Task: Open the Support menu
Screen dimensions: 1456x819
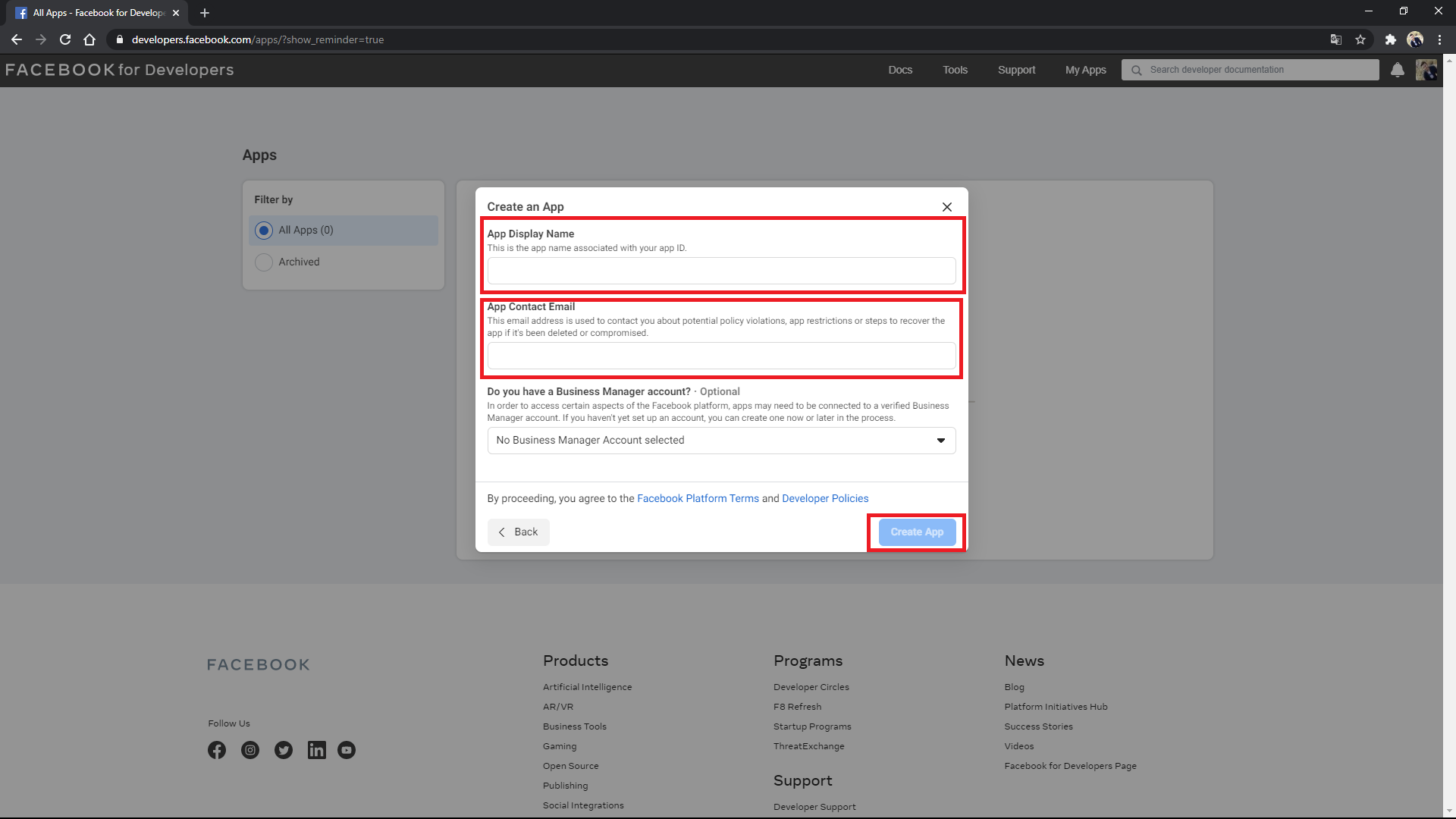Action: point(1016,70)
